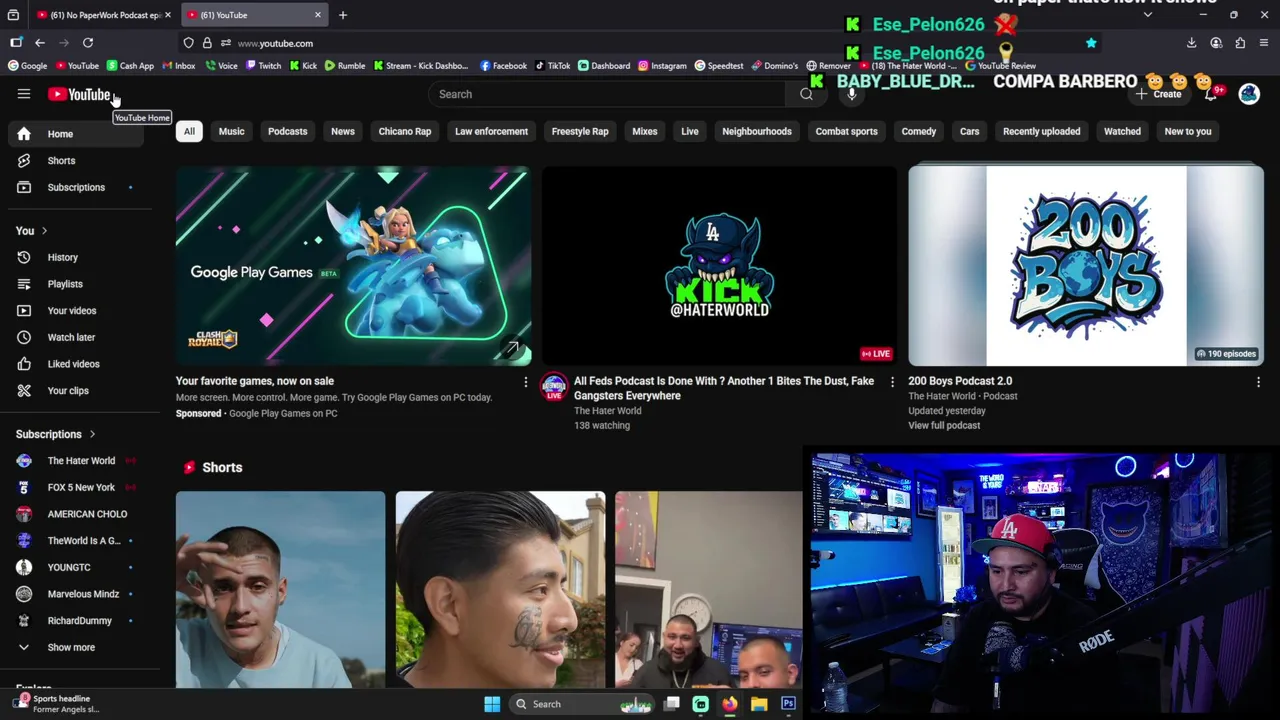
Task: Open the Google Play Games ad thumbnail
Action: [x=353, y=266]
